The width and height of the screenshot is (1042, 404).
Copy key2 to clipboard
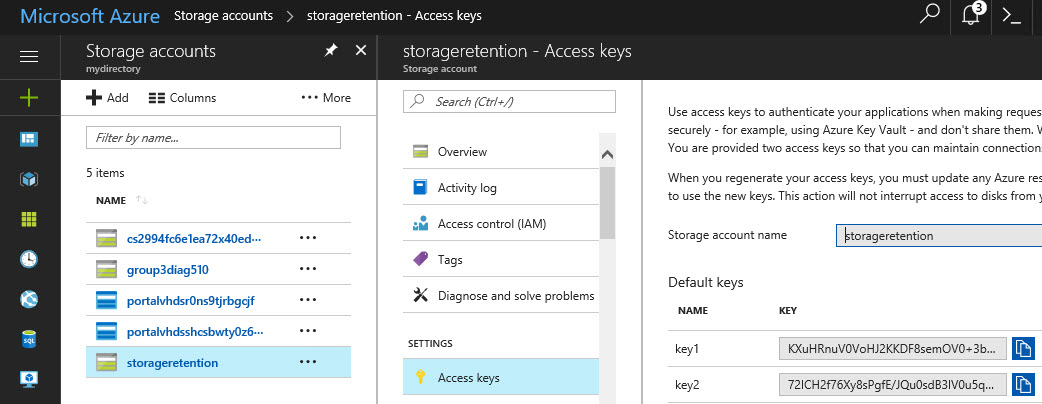pyautogui.click(x=1023, y=384)
